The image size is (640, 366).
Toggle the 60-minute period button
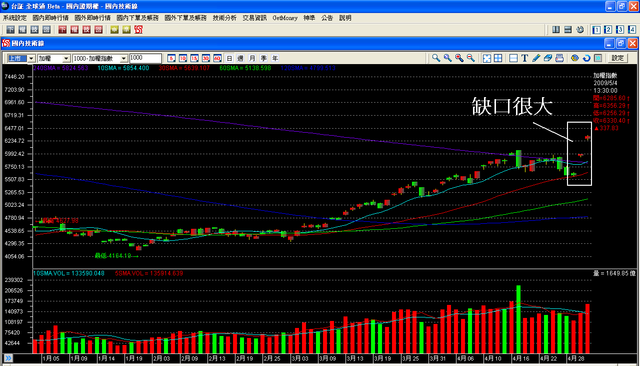[x=217, y=58]
